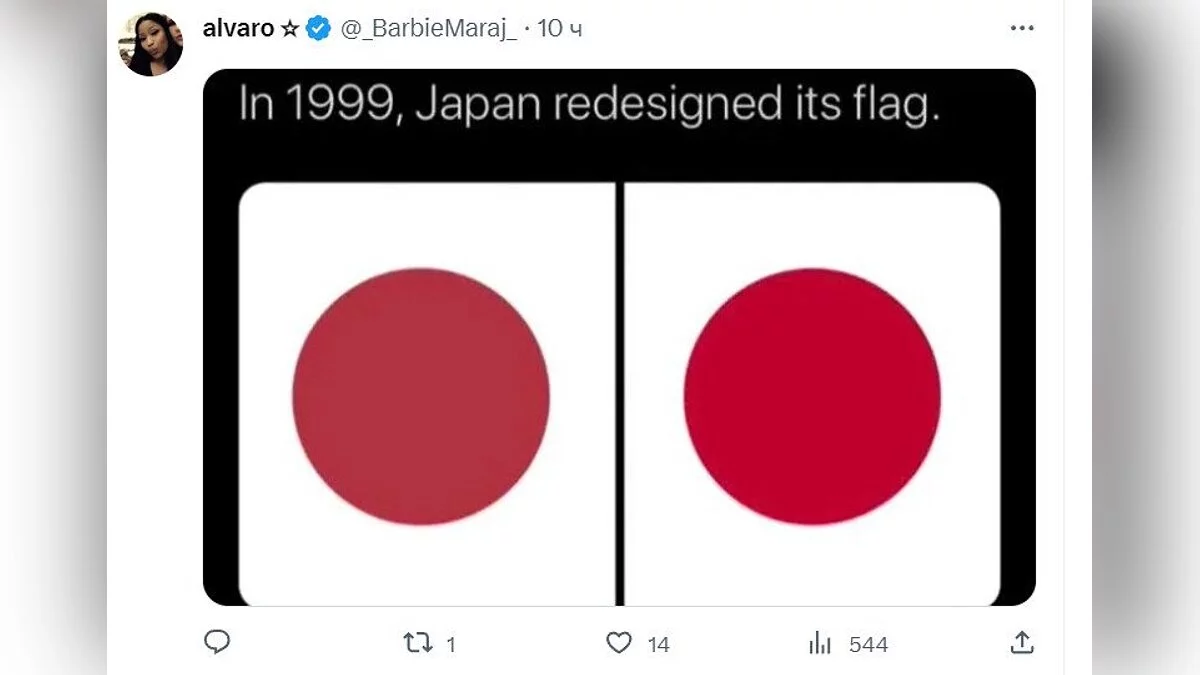Click the "10 ч" tweet timestamp

tap(560, 29)
